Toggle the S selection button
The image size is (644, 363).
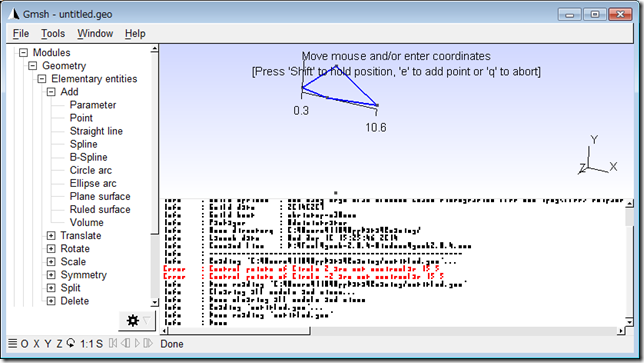tap(99, 344)
